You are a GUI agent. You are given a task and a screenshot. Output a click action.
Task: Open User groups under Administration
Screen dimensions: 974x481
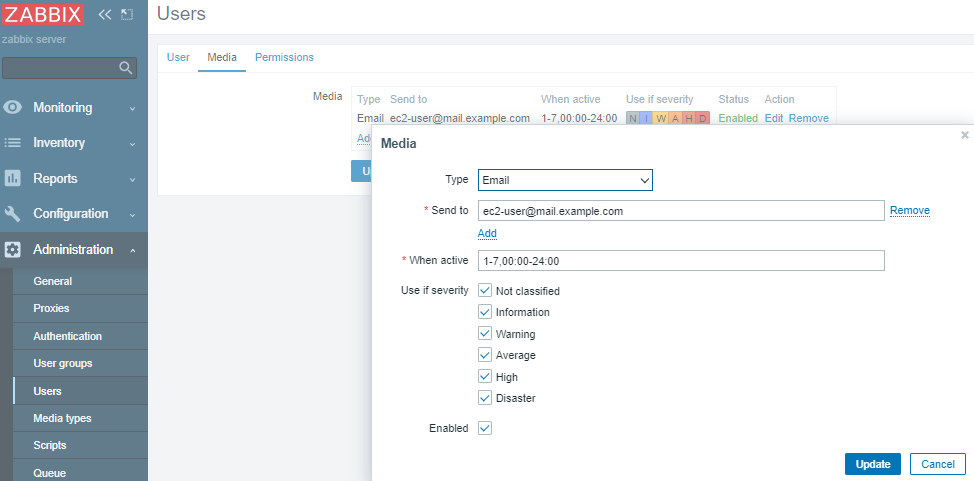tap(80, 363)
